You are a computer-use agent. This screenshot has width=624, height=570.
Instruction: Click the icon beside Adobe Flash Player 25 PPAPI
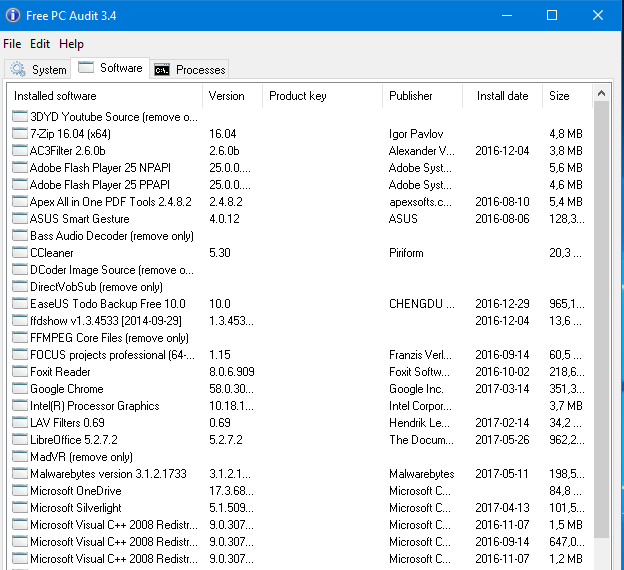tap(20, 184)
